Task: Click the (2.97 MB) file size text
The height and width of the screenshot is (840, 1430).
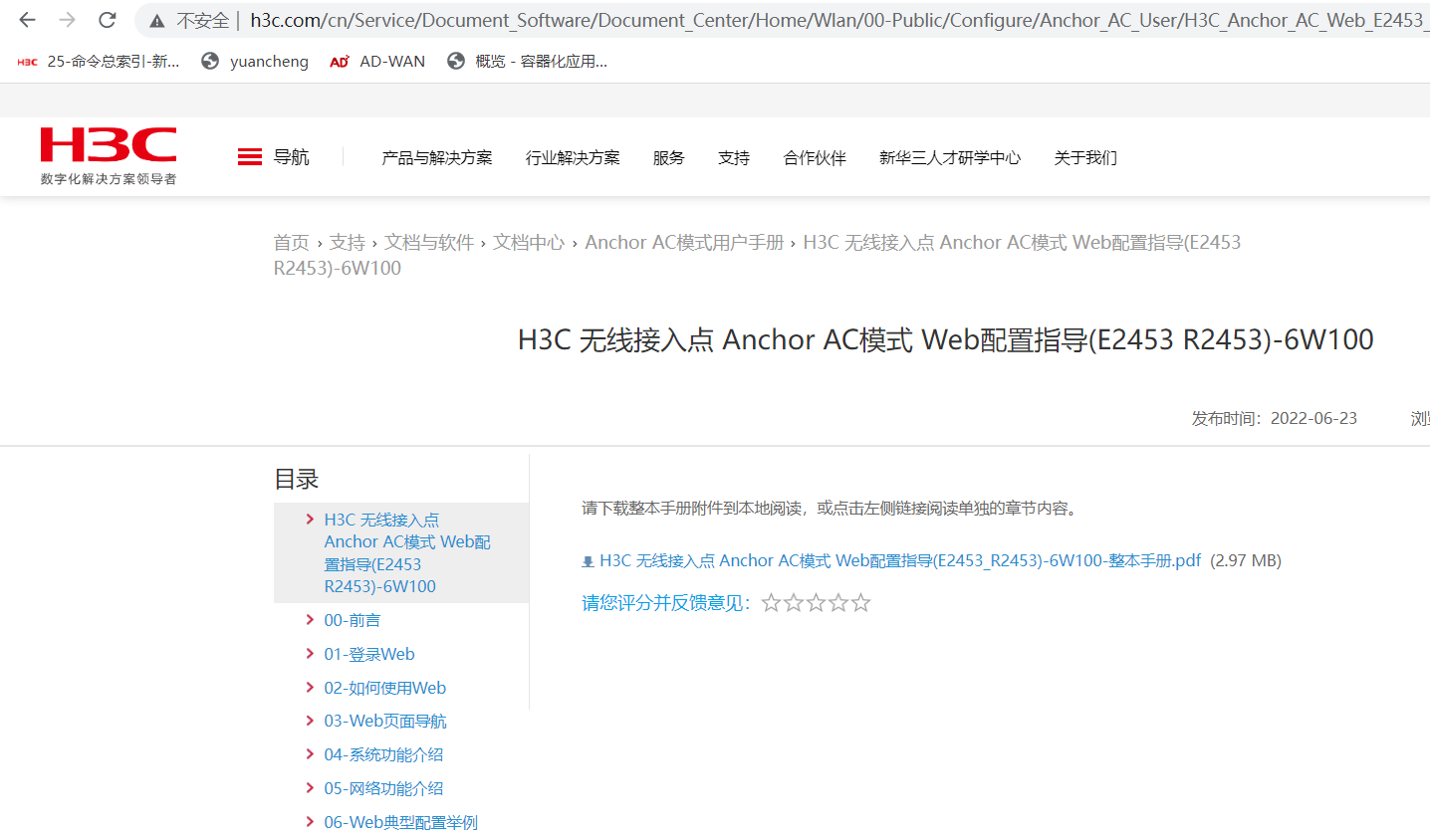Action: [1246, 561]
